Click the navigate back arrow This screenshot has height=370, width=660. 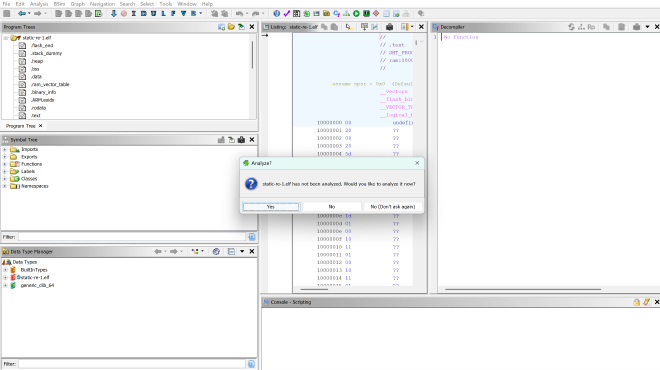tap(22, 13)
